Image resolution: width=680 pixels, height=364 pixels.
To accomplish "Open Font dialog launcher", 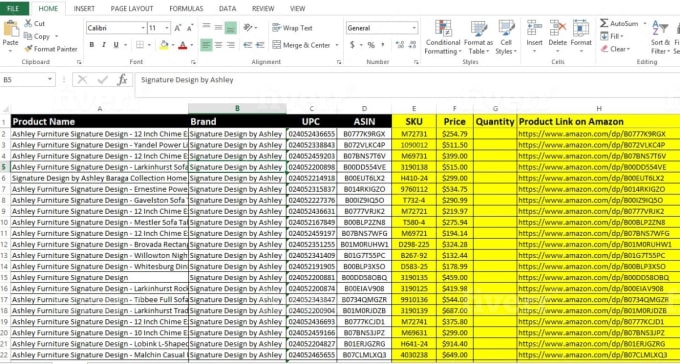I will coord(194,62).
